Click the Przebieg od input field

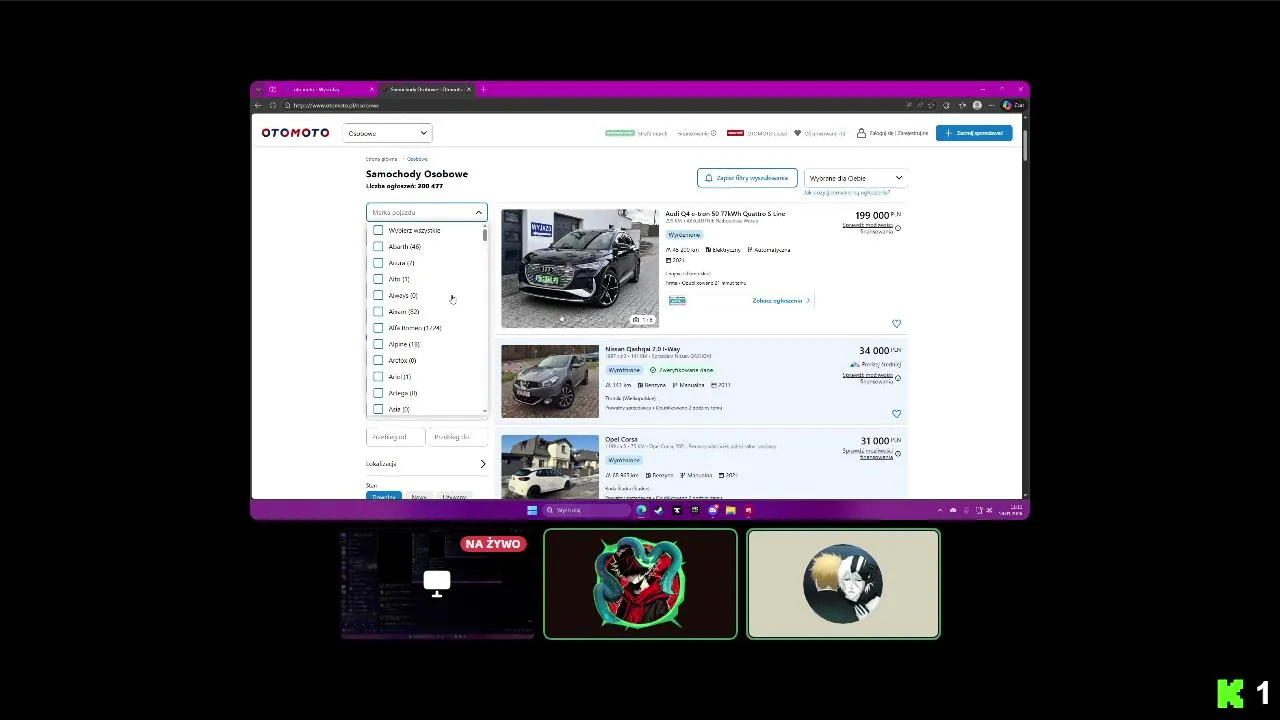click(x=395, y=437)
